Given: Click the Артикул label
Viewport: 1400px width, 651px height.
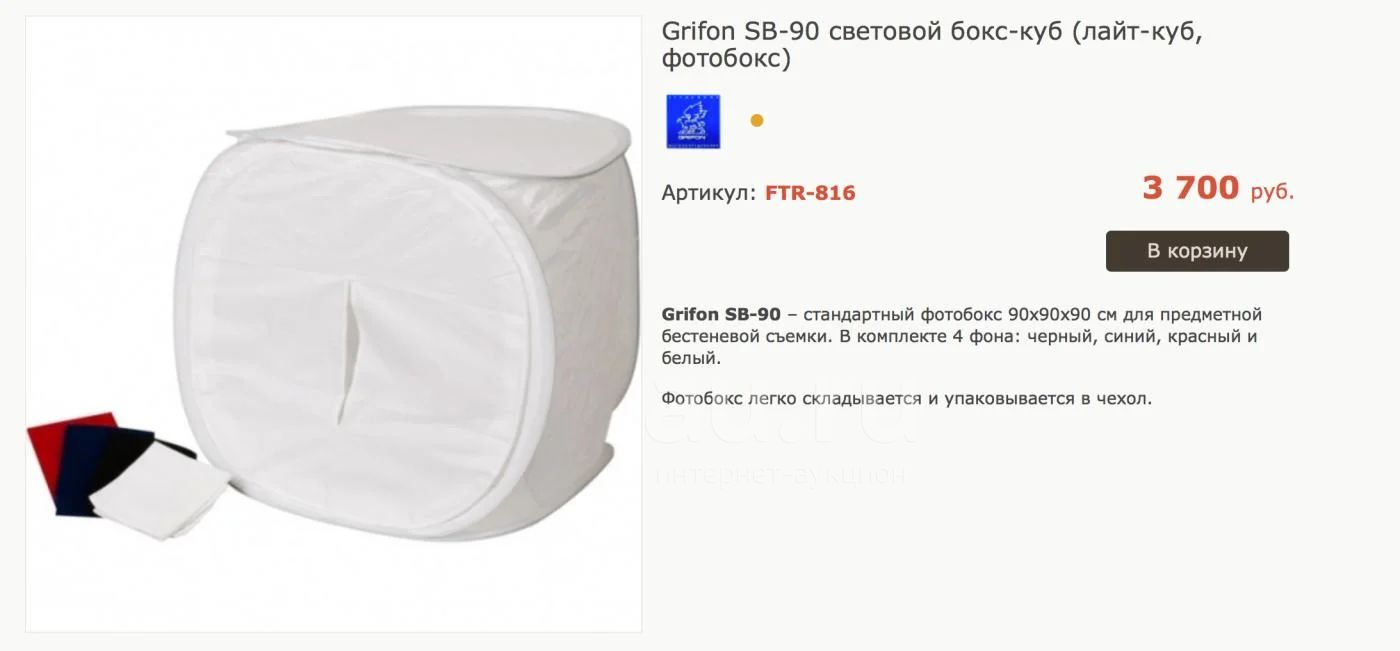Looking at the screenshot, I should (x=708, y=193).
